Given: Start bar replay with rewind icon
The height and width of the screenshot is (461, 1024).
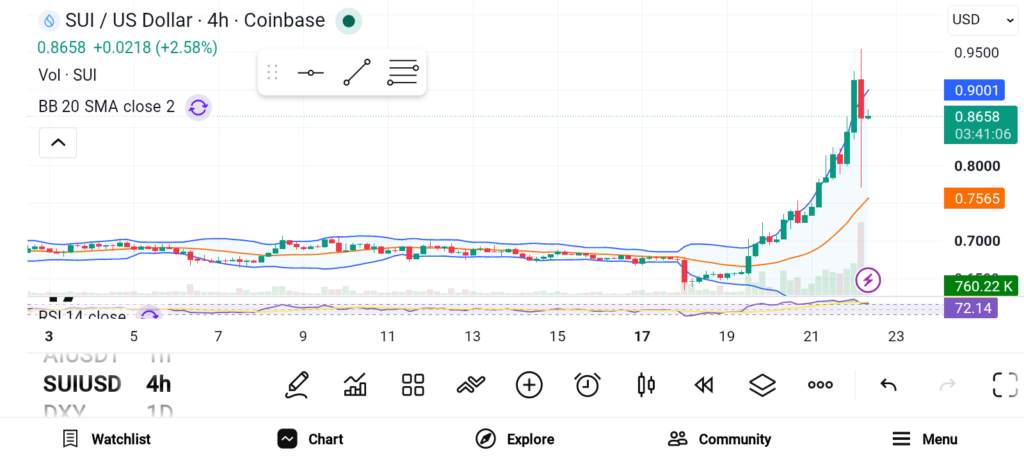Looking at the screenshot, I should [x=703, y=386].
